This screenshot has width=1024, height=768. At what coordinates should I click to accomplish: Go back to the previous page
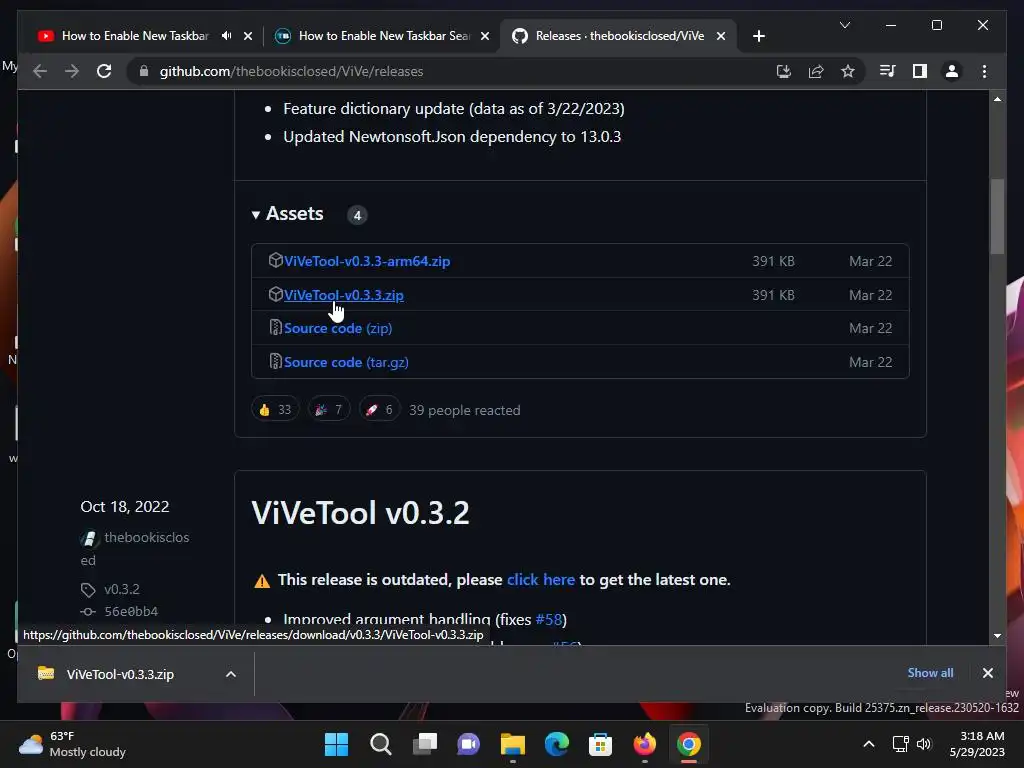tap(40, 71)
